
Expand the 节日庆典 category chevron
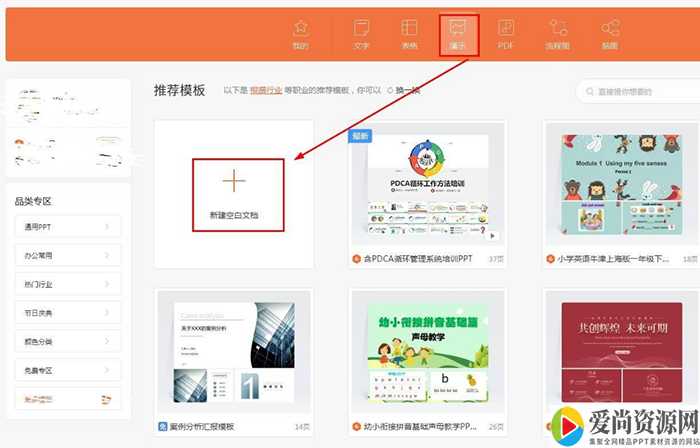coord(107,313)
